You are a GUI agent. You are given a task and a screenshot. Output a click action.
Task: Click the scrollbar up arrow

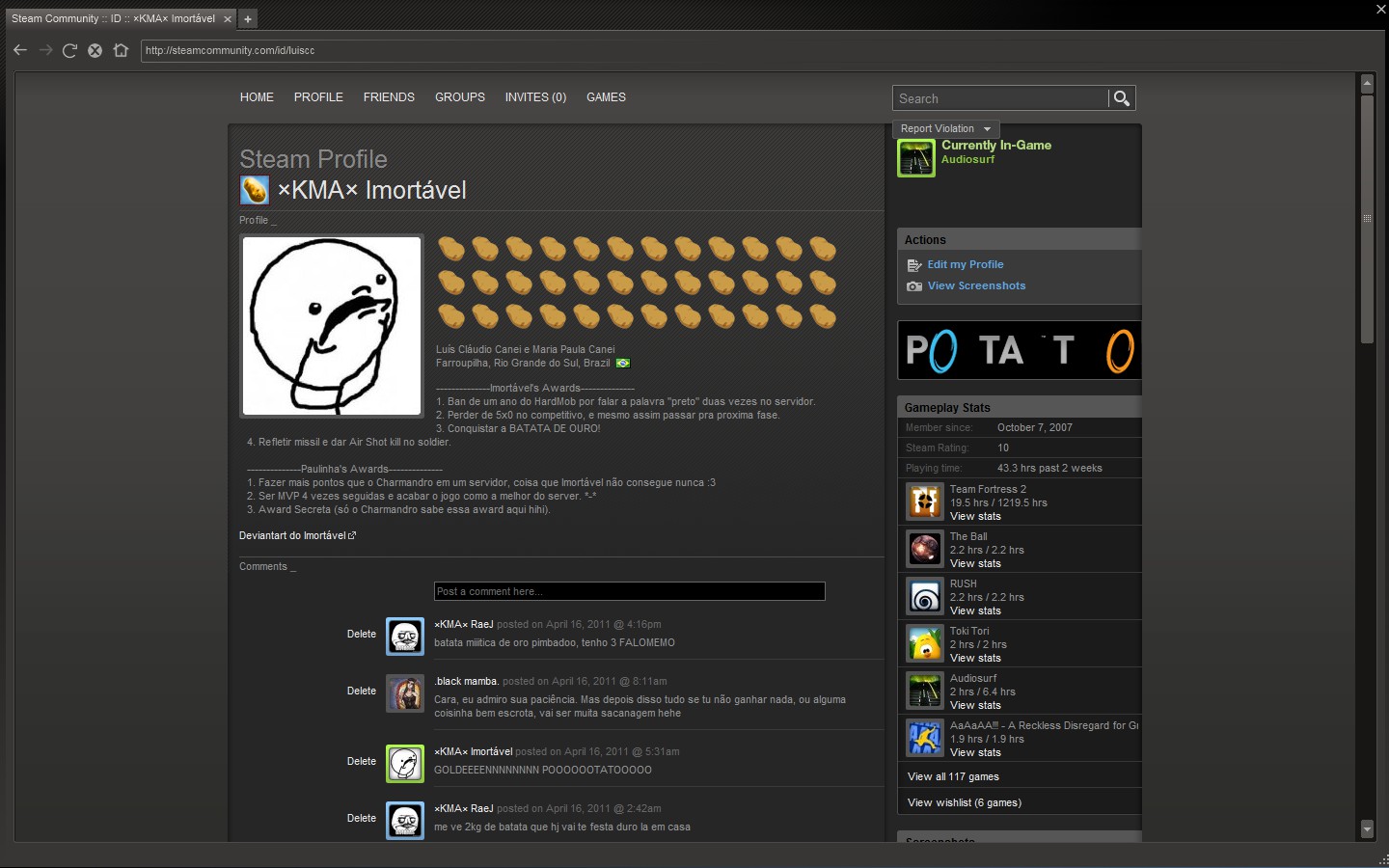coord(1367,84)
